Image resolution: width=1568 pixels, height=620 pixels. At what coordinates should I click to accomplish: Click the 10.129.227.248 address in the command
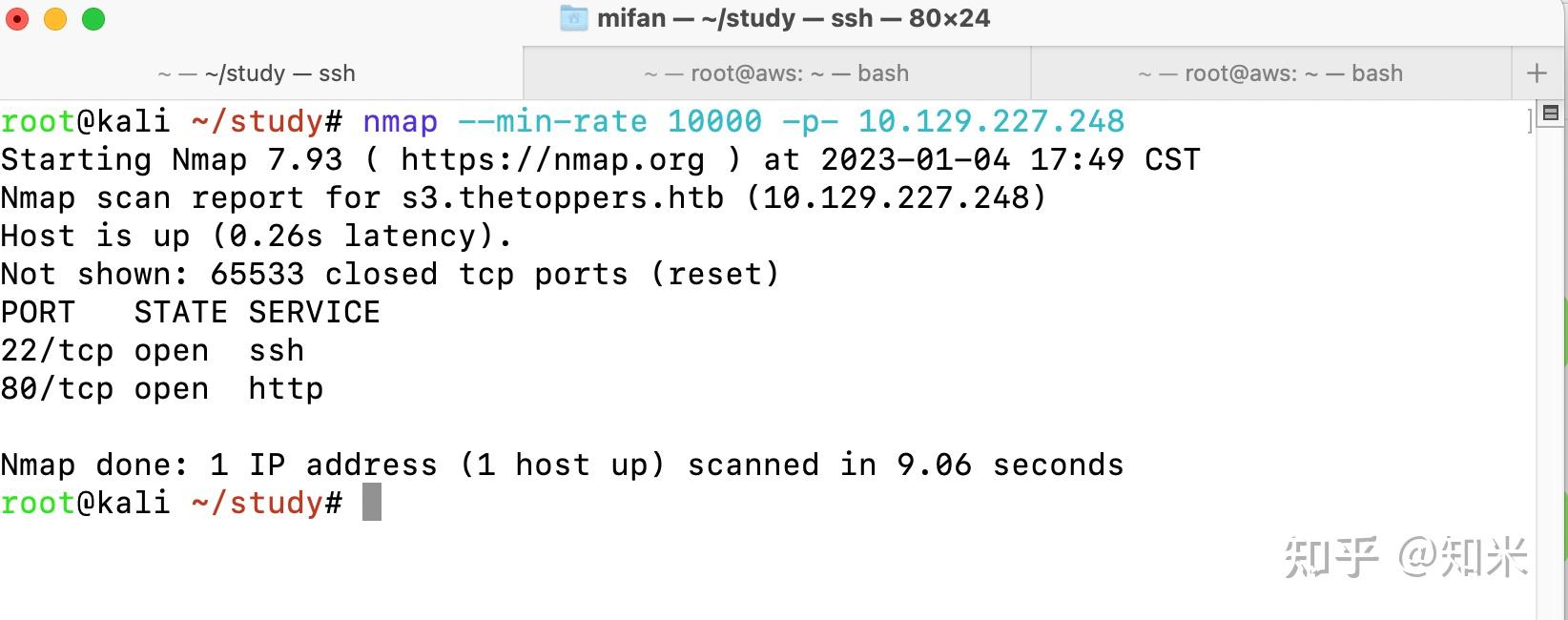992,121
